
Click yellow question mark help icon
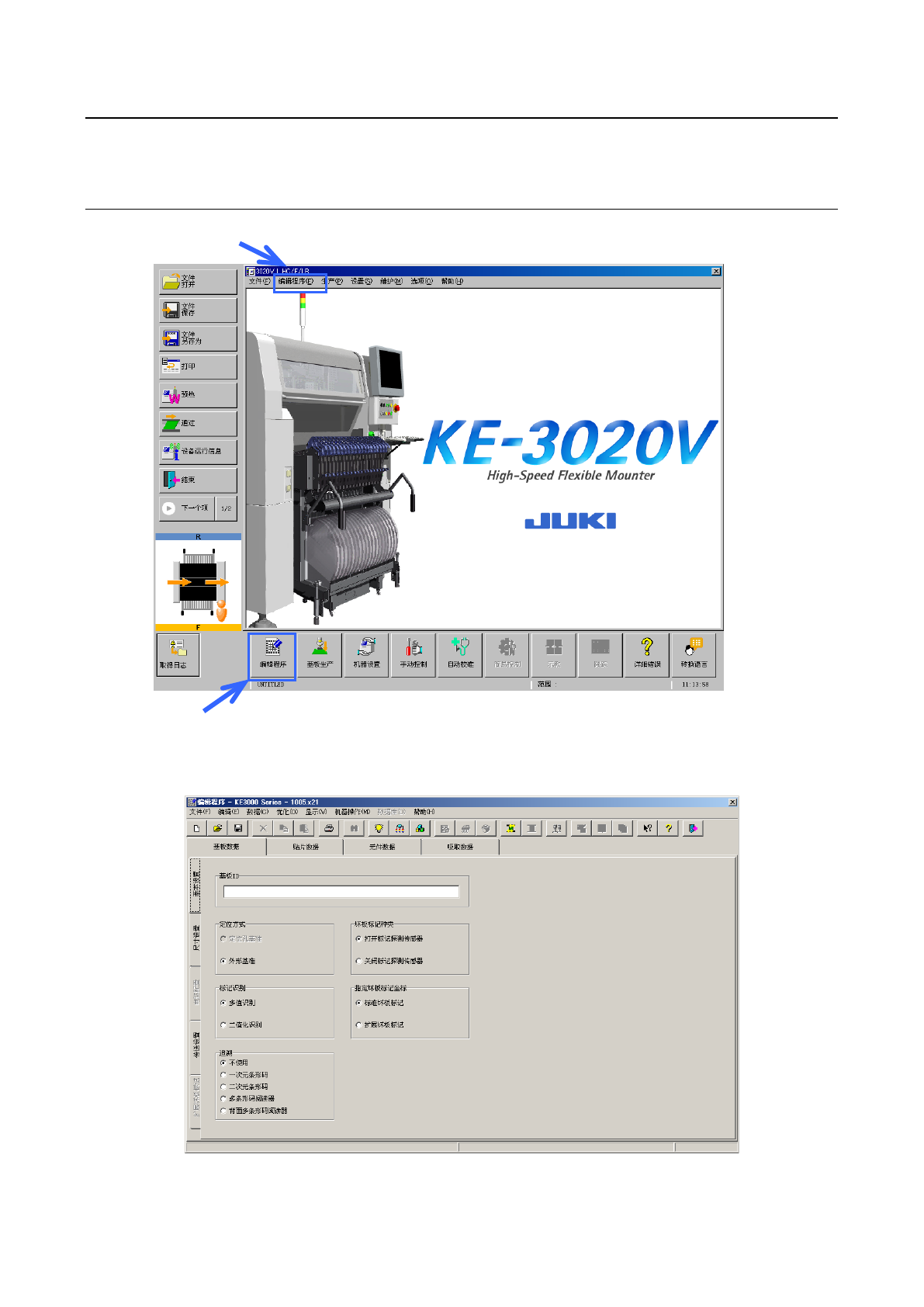pyautogui.click(x=668, y=828)
